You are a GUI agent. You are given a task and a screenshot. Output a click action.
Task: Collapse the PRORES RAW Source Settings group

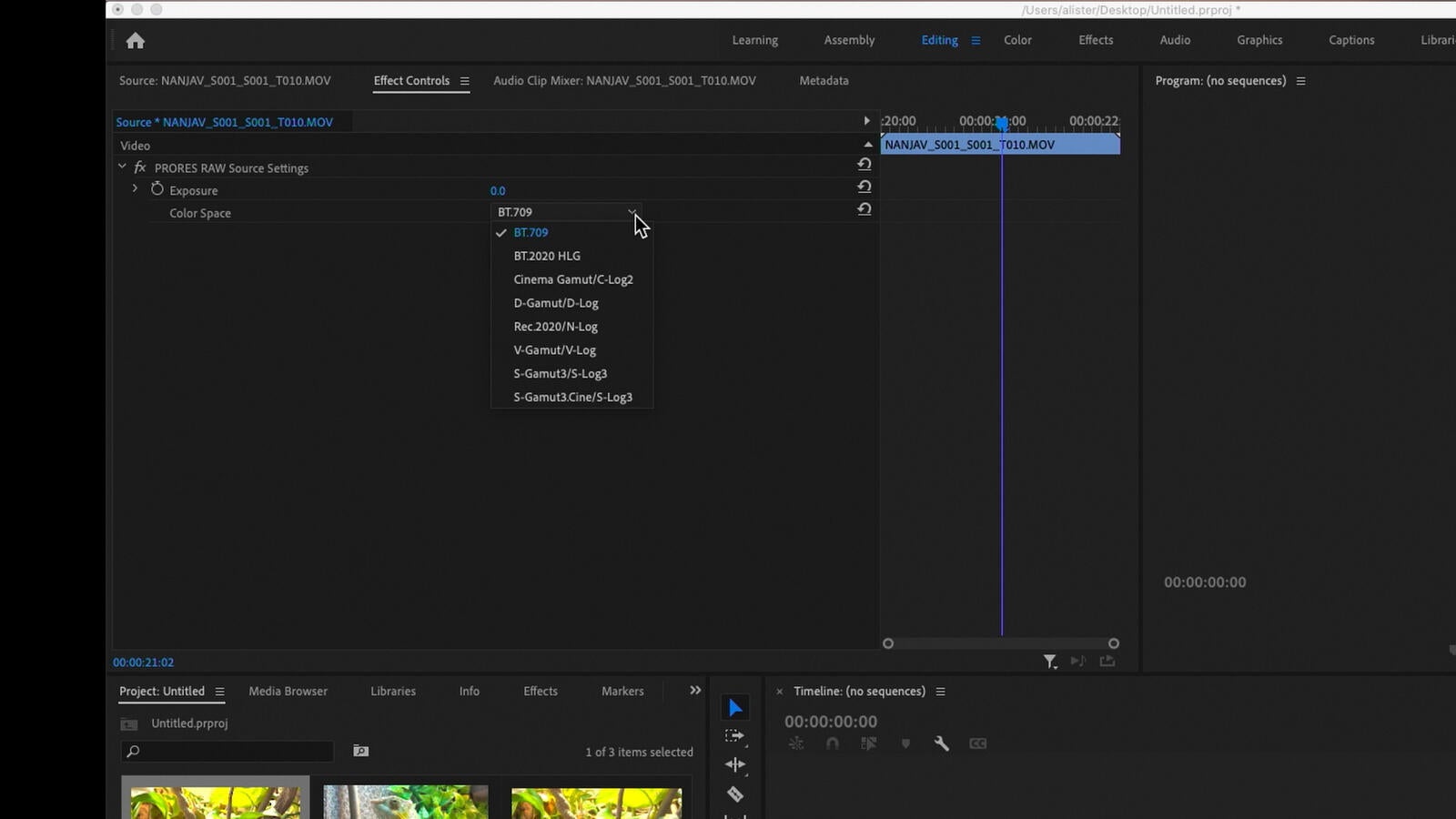tap(122, 167)
